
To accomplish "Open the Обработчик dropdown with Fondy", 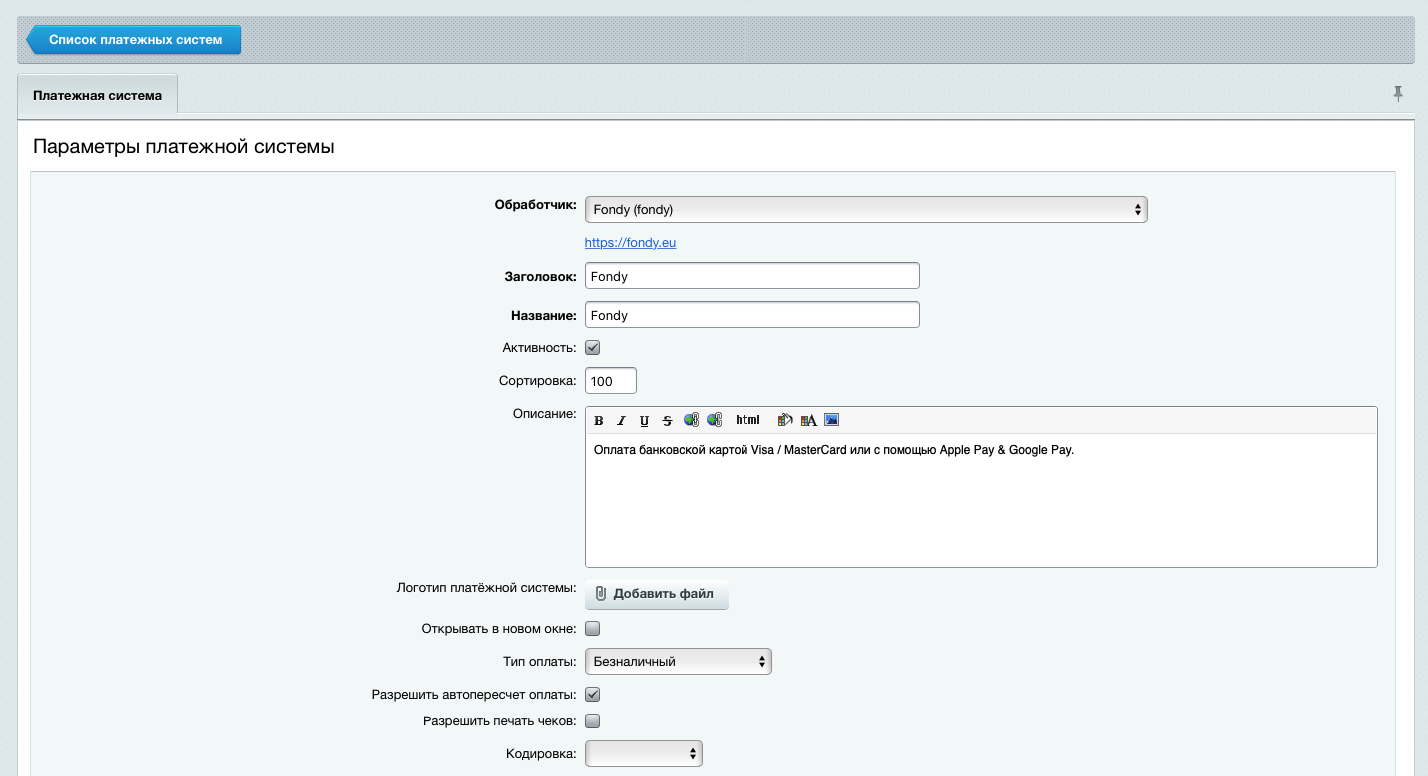I will (x=866, y=209).
